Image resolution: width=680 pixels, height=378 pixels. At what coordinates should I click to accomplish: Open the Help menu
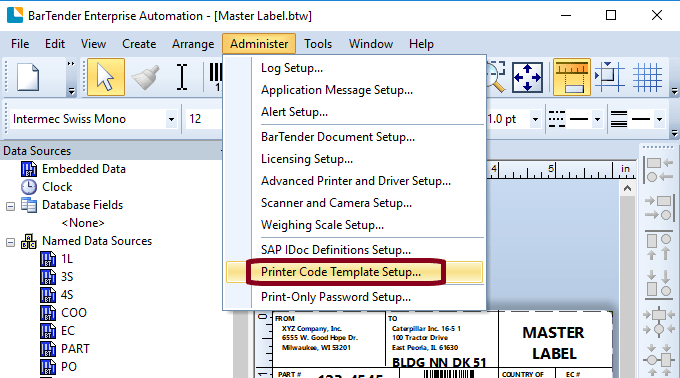421,44
